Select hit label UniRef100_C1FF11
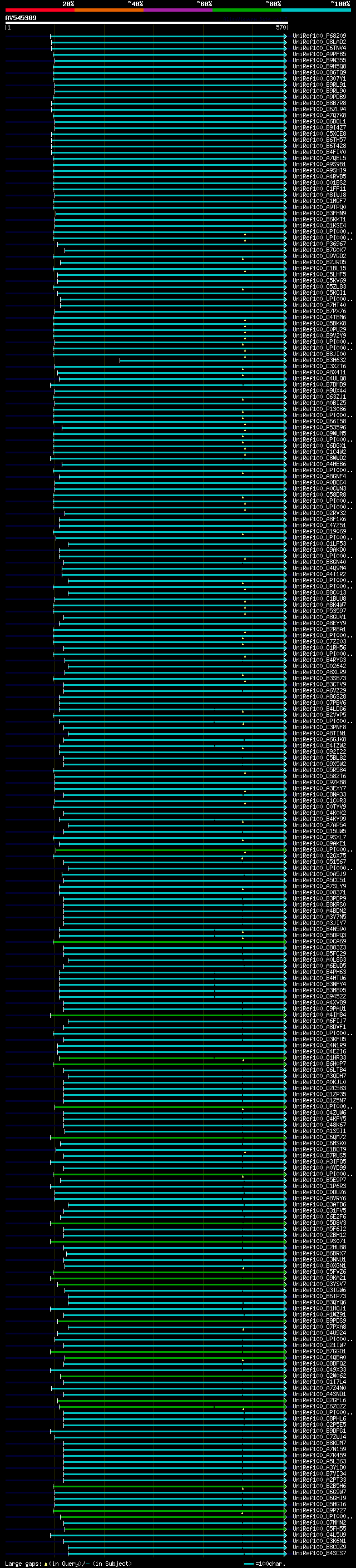The height and width of the screenshot is (1568, 356). (319, 189)
